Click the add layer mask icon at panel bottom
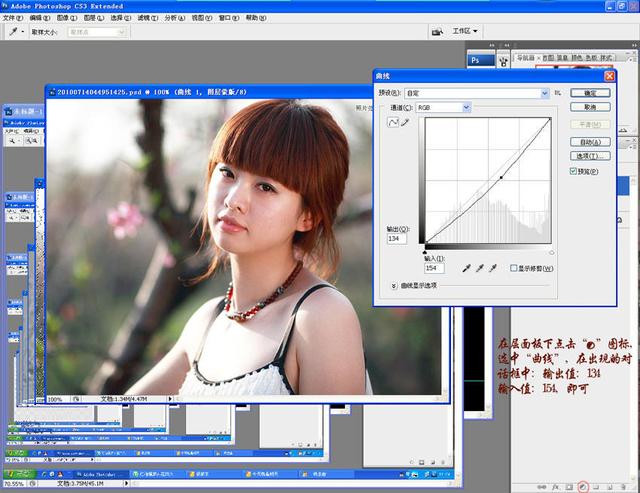This screenshot has width=640, height=493. [x=569, y=487]
